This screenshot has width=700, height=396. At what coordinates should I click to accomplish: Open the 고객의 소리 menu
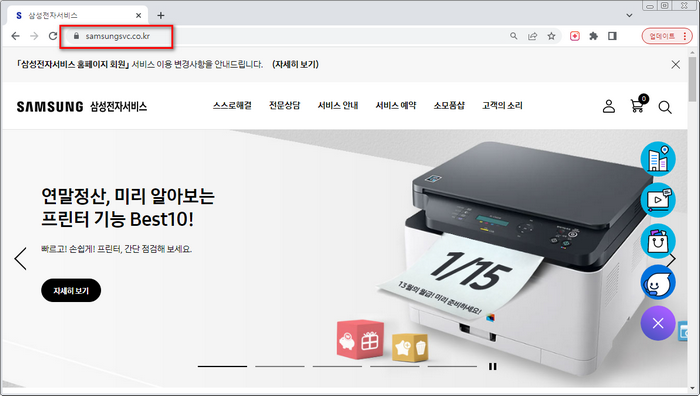pyautogui.click(x=502, y=106)
